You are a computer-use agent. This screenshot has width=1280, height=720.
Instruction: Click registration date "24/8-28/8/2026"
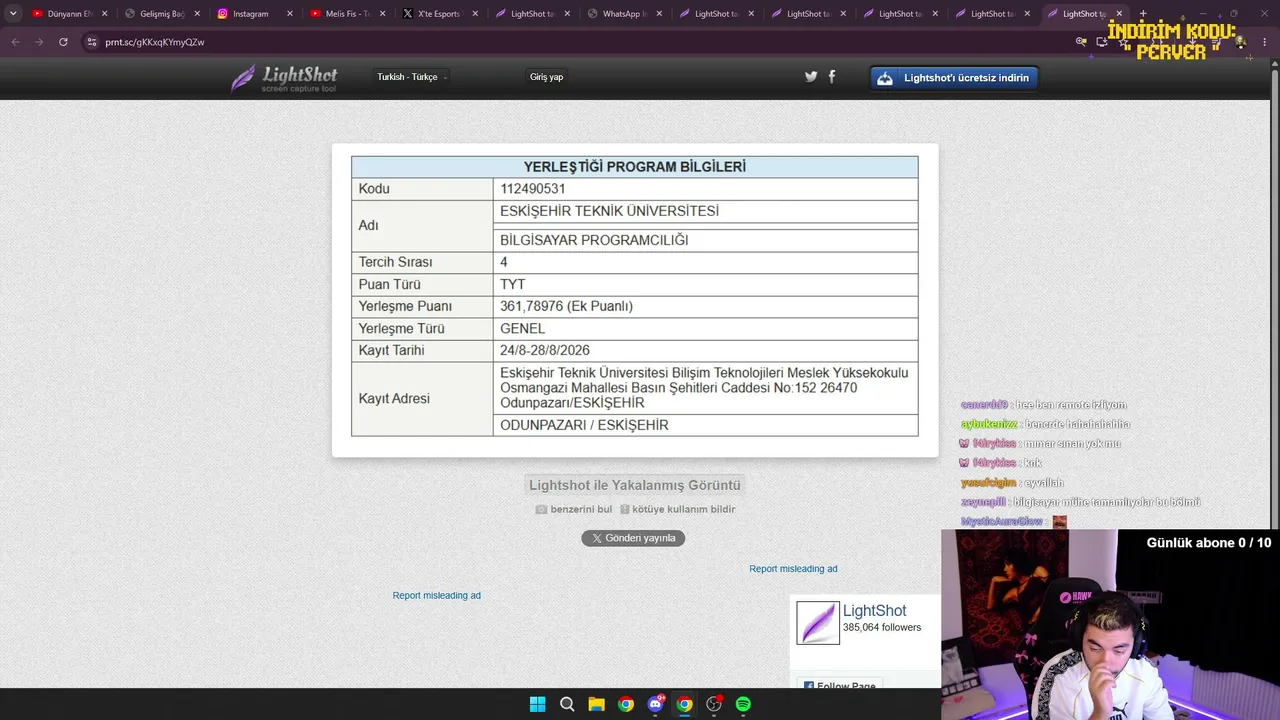545,350
